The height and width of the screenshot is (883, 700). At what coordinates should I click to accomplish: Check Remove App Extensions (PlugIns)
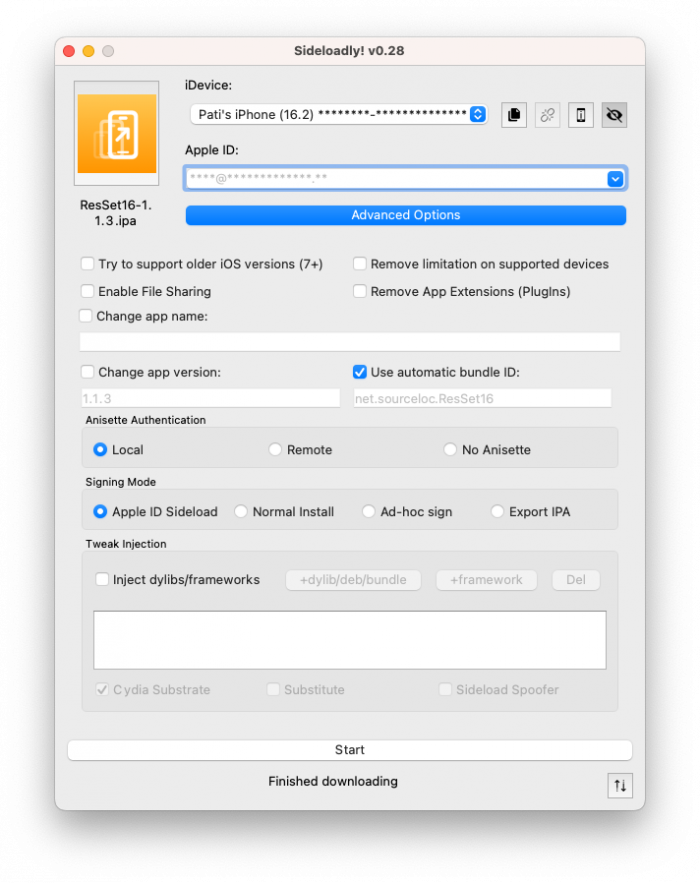coord(359,291)
